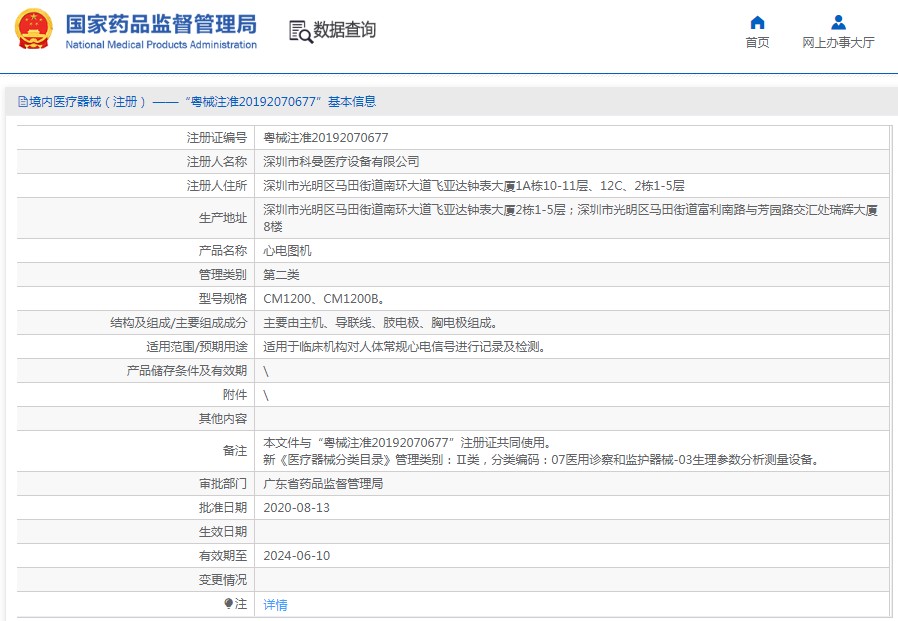Click the management category value 第二类
The height and width of the screenshot is (621, 898).
(281, 275)
